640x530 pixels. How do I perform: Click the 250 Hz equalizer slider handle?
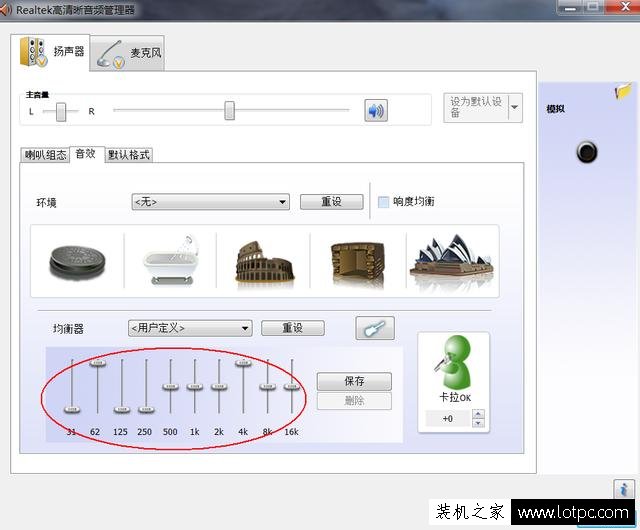tap(146, 410)
